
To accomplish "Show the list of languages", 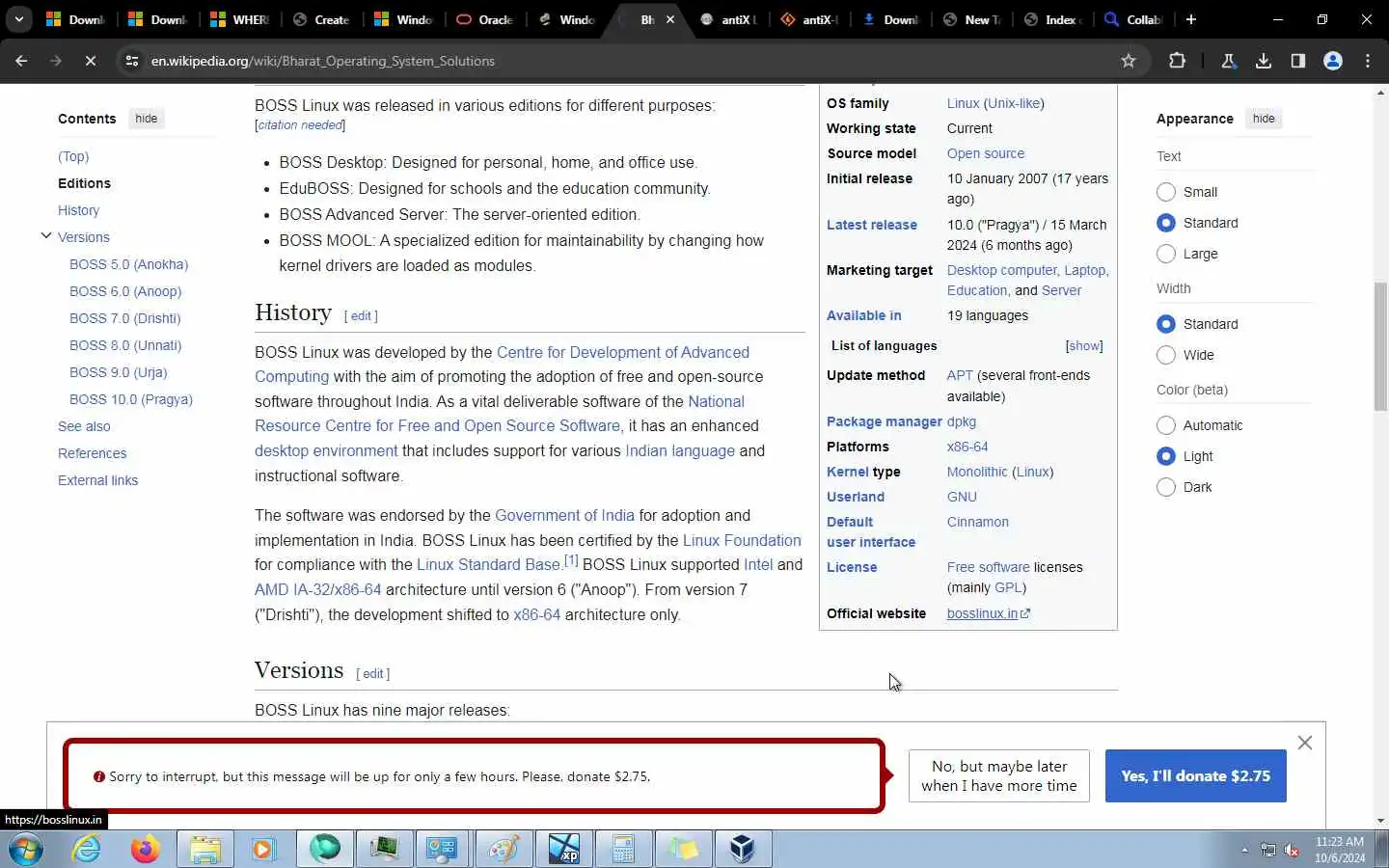I will [x=1084, y=346].
